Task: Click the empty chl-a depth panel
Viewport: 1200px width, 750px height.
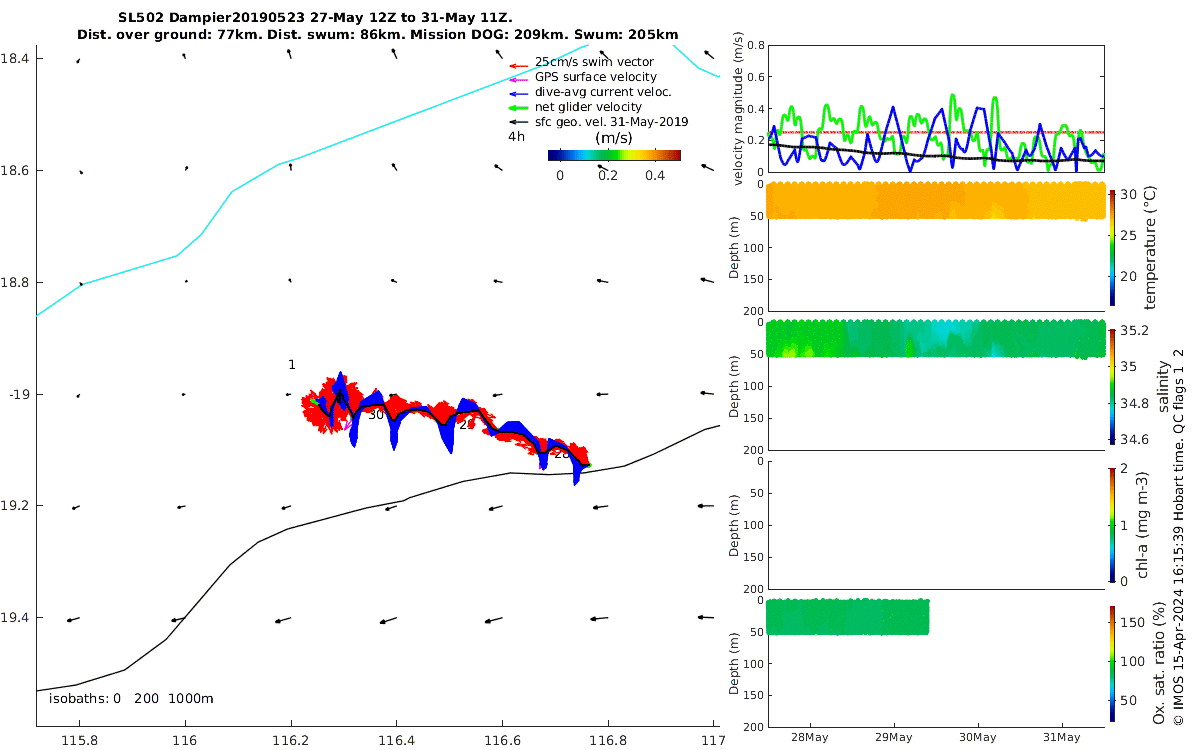Action: click(x=935, y=524)
